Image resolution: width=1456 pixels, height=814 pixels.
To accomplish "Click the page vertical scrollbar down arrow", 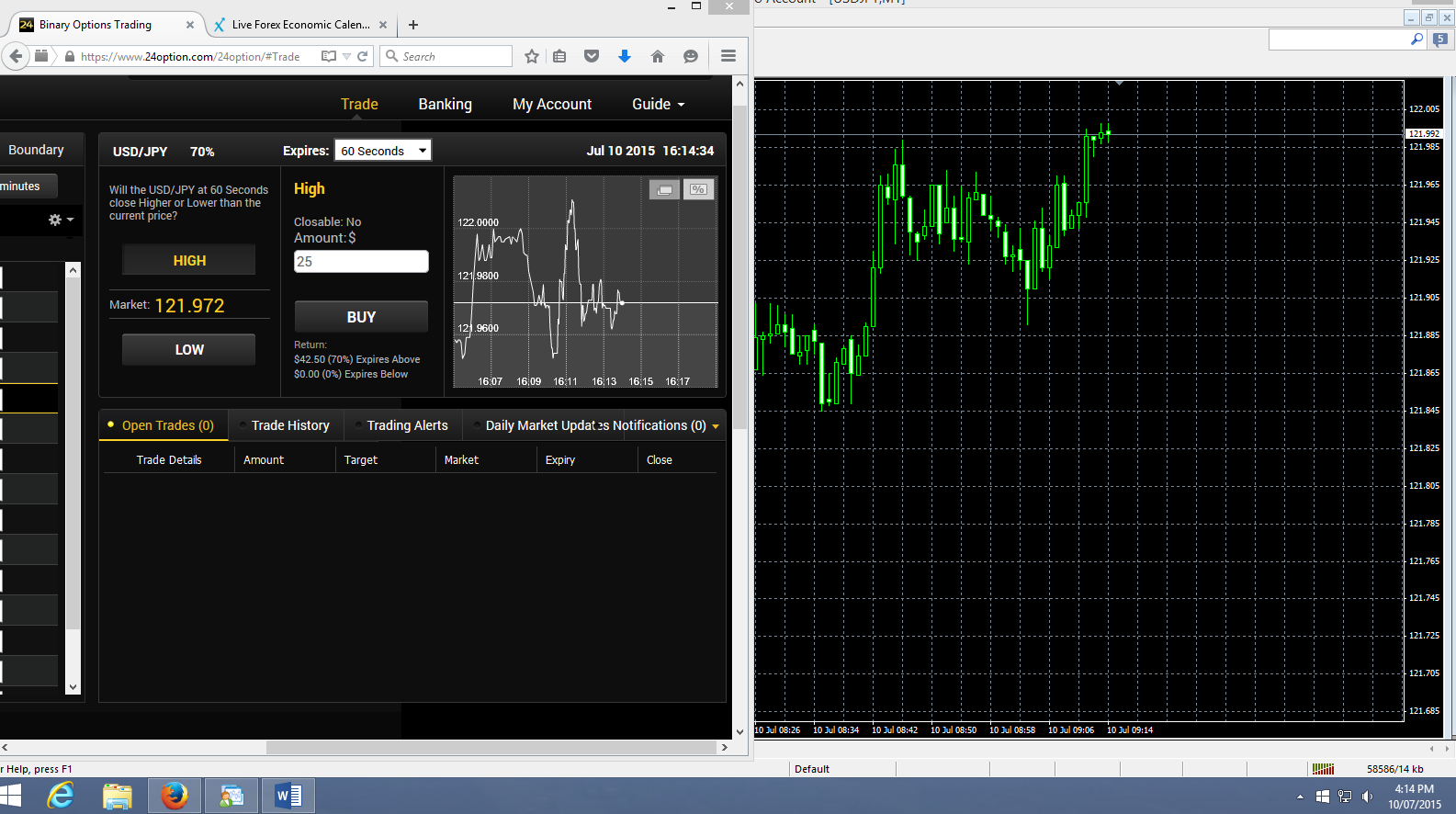I will (x=740, y=732).
